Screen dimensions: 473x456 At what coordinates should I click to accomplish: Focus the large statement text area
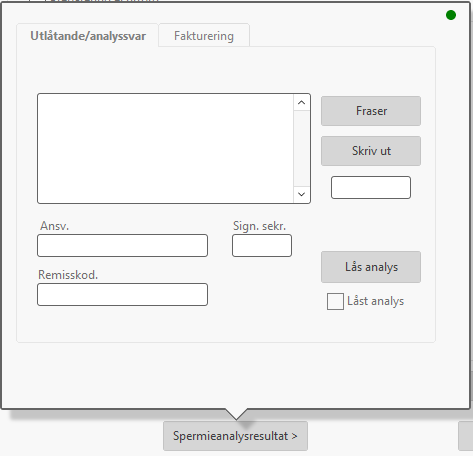pyautogui.click(x=166, y=149)
